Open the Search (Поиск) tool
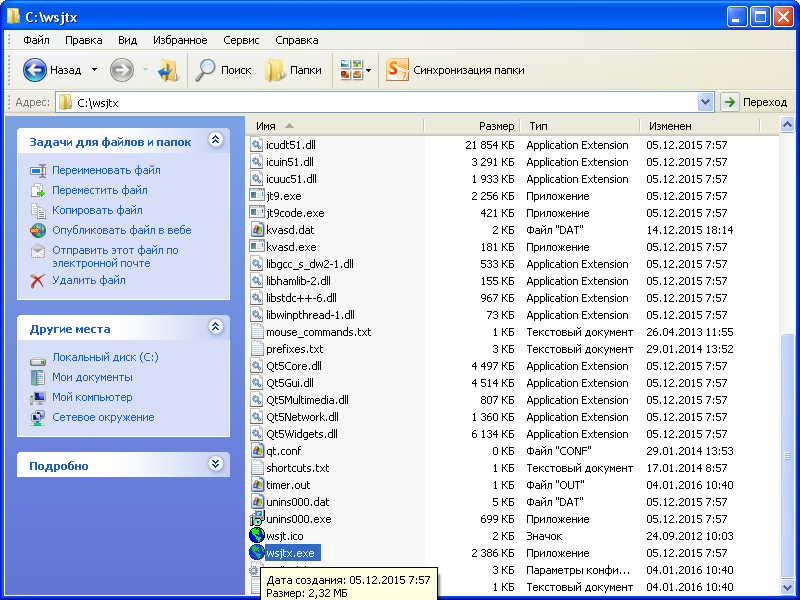 [x=224, y=70]
